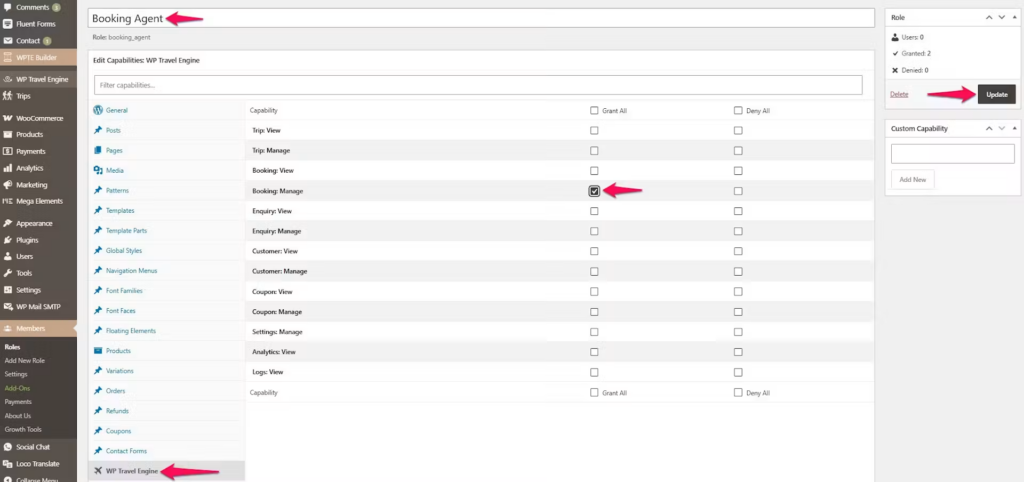The image size is (1024, 482).
Task: Move the Role box down
Action: [x=1002, y=18]
